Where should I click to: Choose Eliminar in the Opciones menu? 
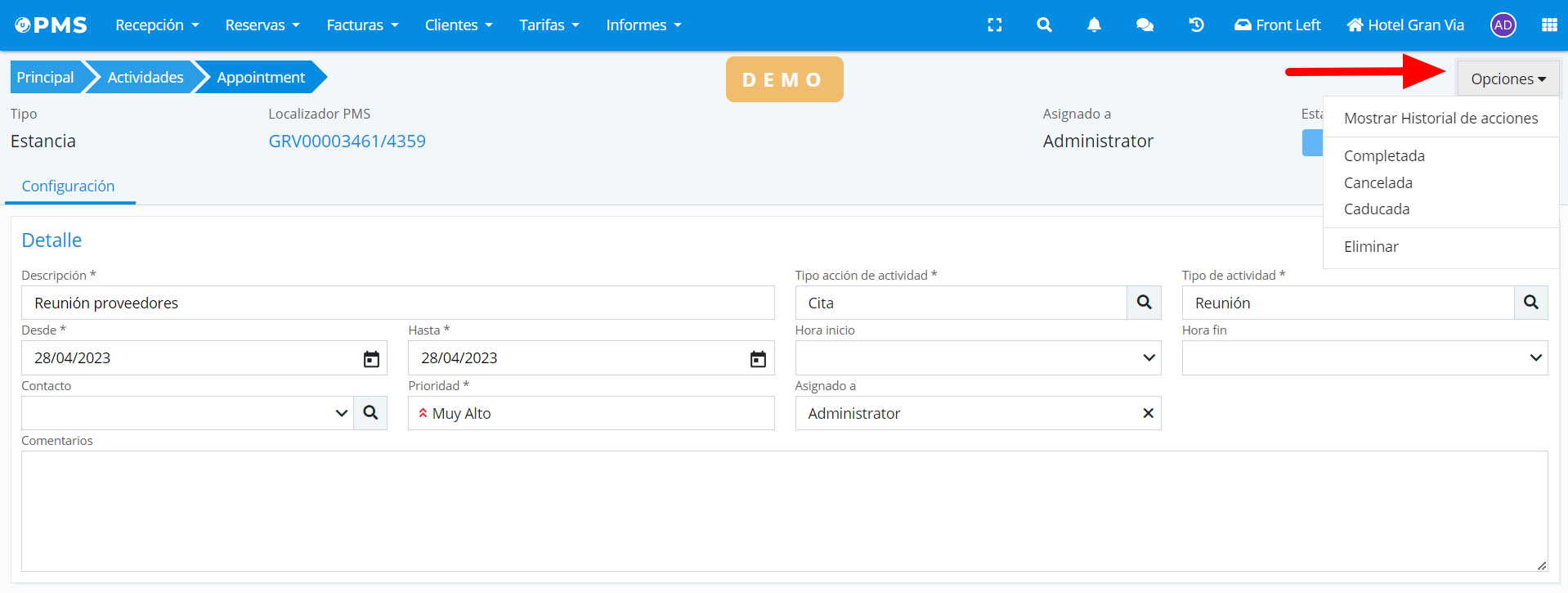point(1371,247)
